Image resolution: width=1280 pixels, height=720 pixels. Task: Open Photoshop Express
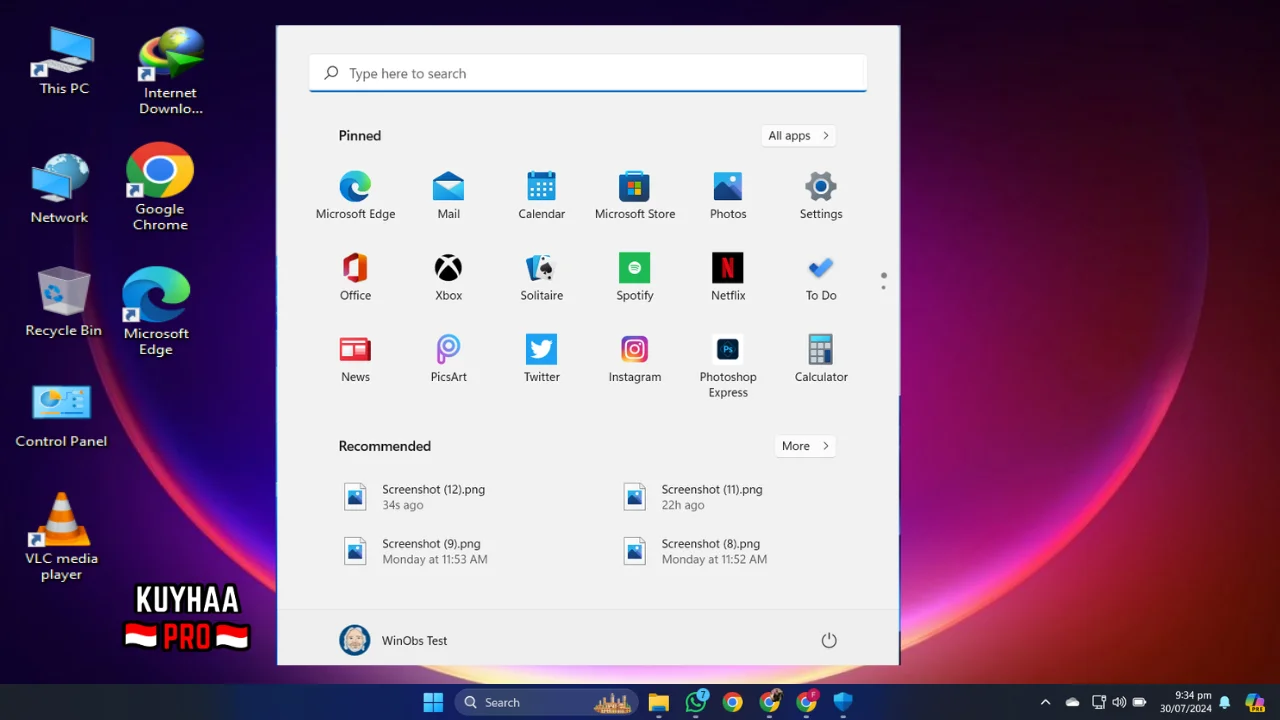coord(727,366)
